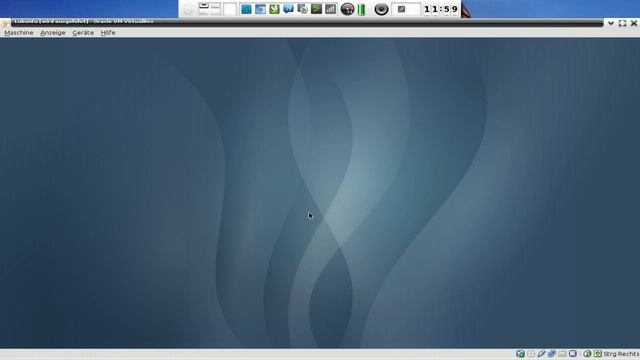Click the round gauge applet in panel

pos(347,9)
